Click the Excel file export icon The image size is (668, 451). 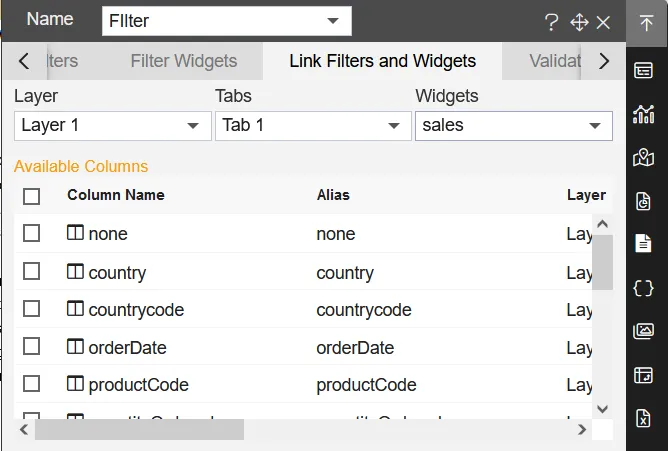tap(644, 419)
